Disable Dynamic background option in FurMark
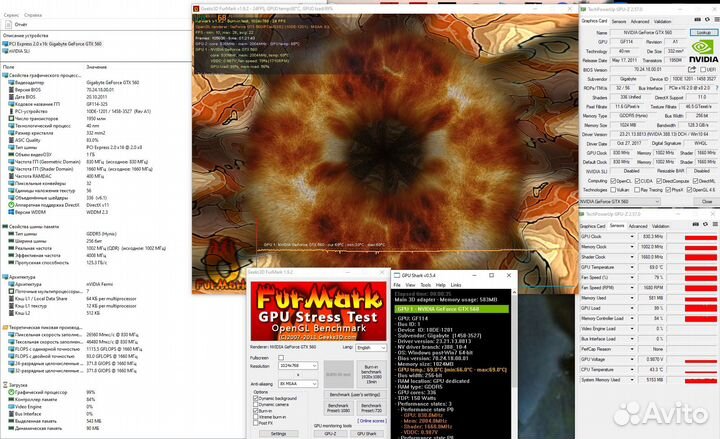720x439 pixels. (x=256, y=398)
